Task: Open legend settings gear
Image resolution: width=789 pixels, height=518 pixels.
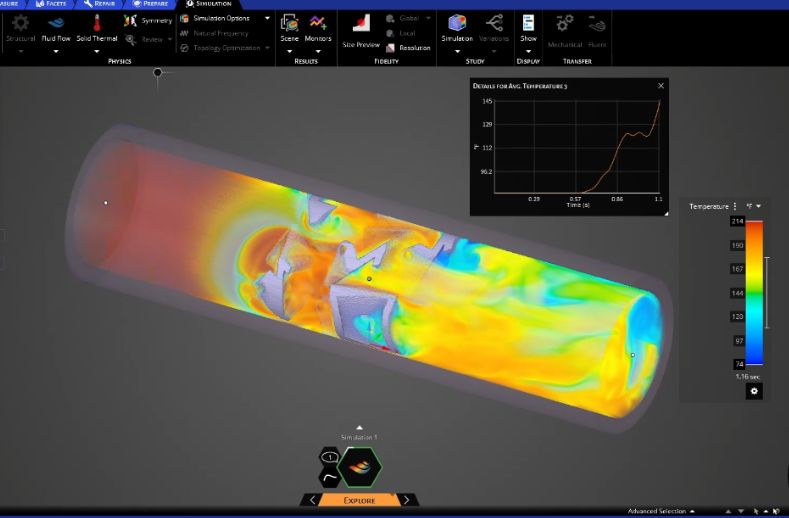Action: tap(754, 391)
